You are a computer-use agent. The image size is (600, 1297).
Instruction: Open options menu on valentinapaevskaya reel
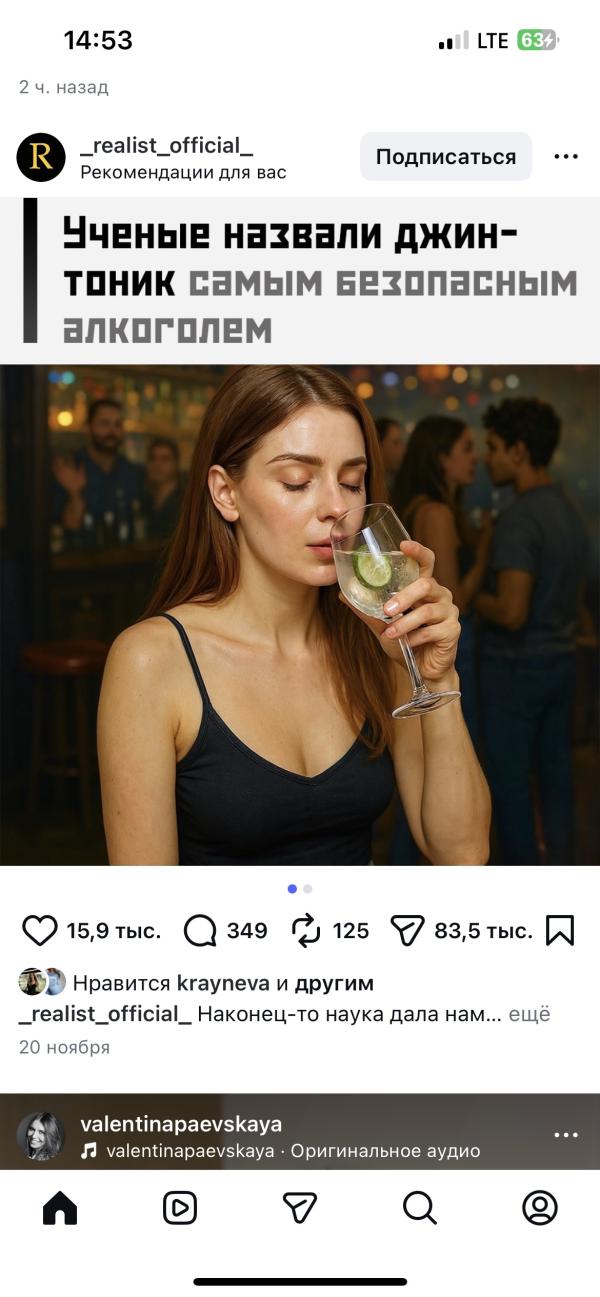[x=567, y=1135]
